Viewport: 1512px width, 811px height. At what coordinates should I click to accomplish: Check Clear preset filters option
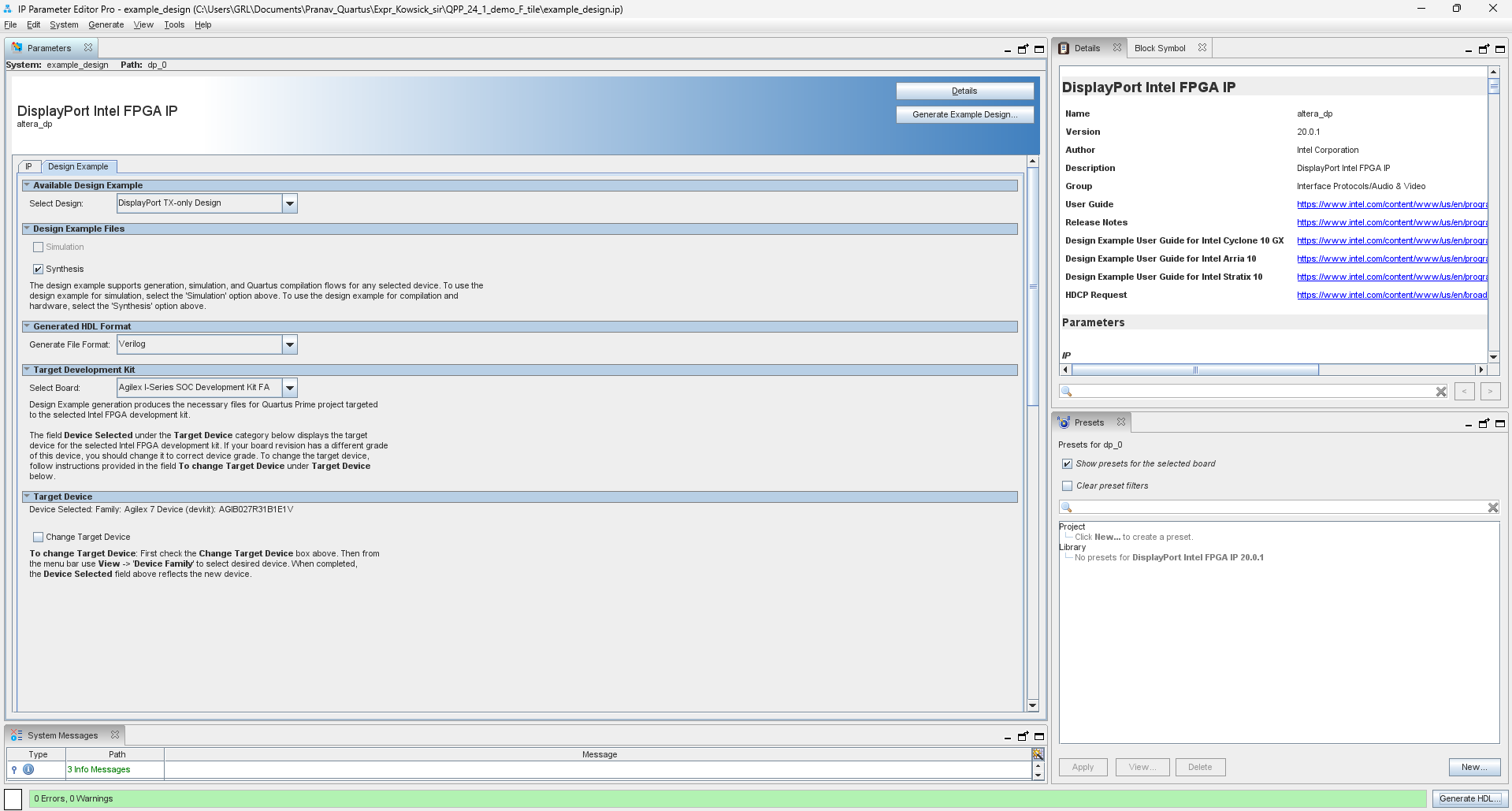point(1067,486)
